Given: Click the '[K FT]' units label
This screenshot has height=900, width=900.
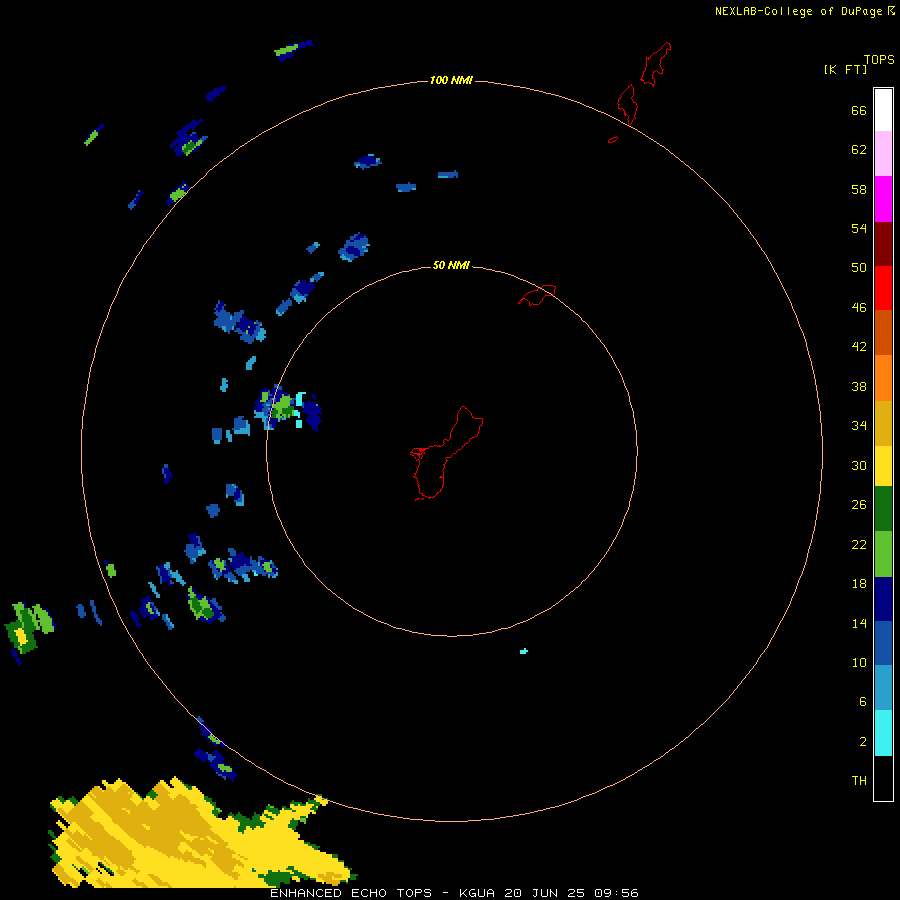Looking at the screenshot, I should 845,69.
